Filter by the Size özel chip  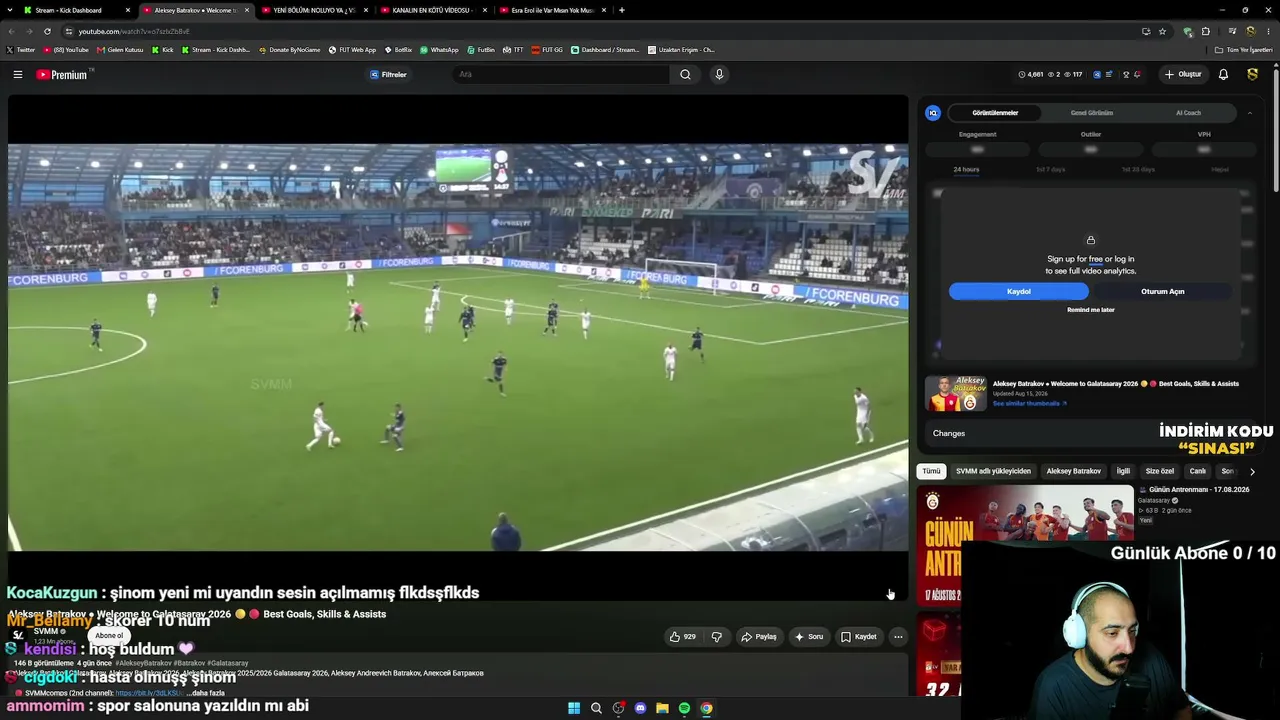coord(1160,471)
